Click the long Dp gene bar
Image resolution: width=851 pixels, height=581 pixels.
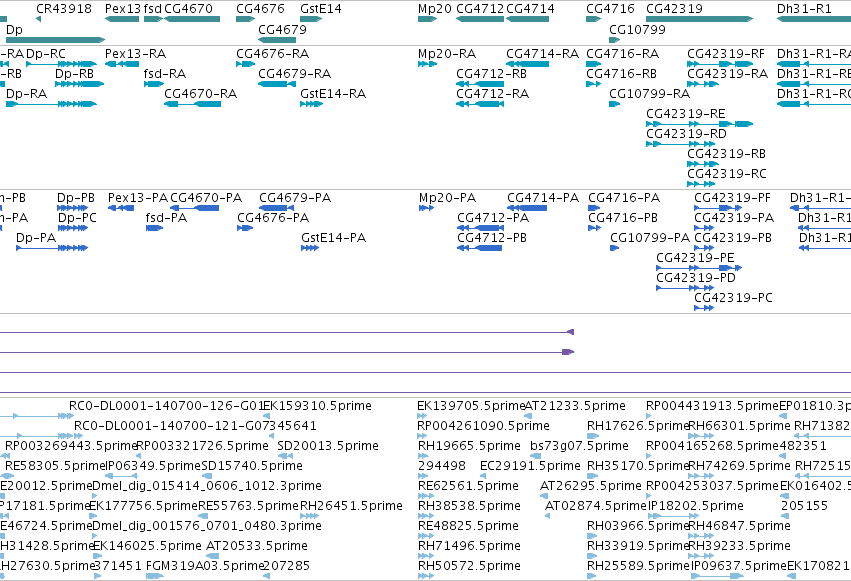[55, 40]
